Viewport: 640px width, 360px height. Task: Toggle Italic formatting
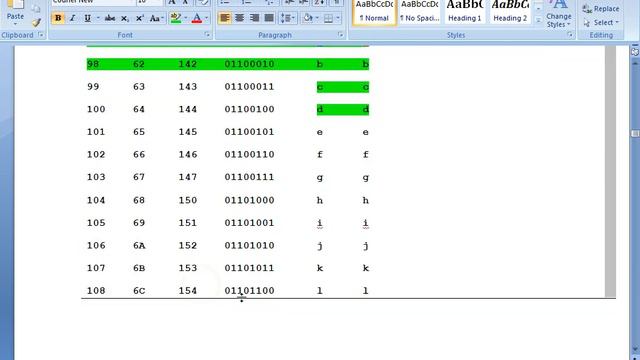[73, 18]
